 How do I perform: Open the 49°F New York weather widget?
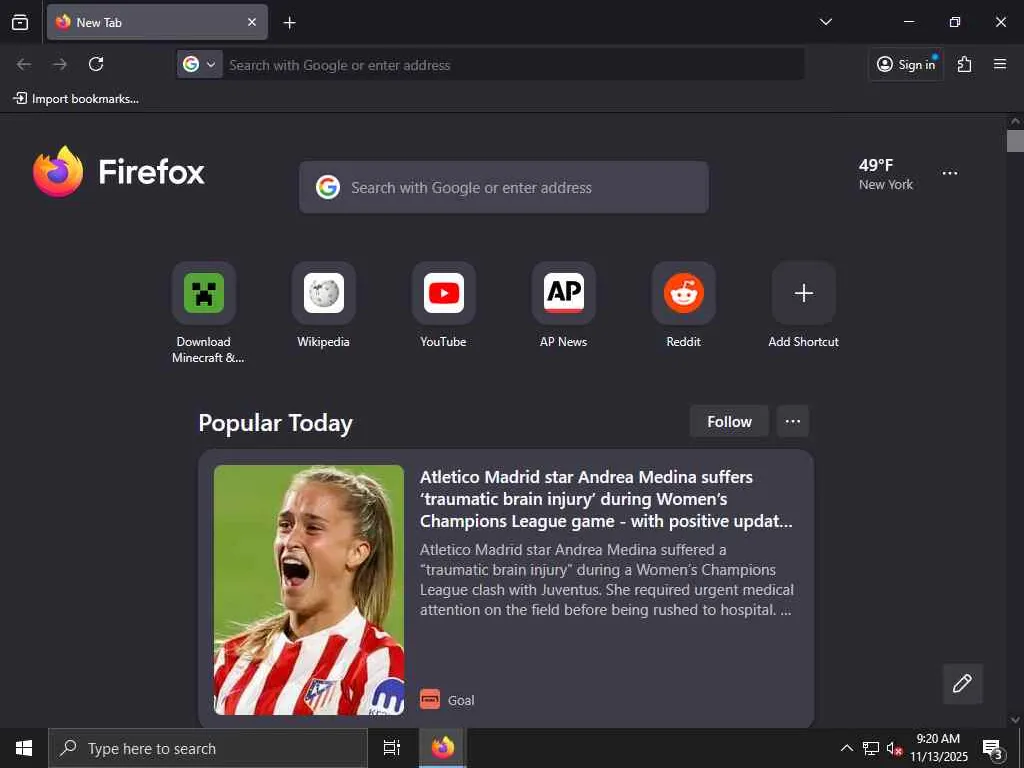pyautogui.click(x=886, y=174)
